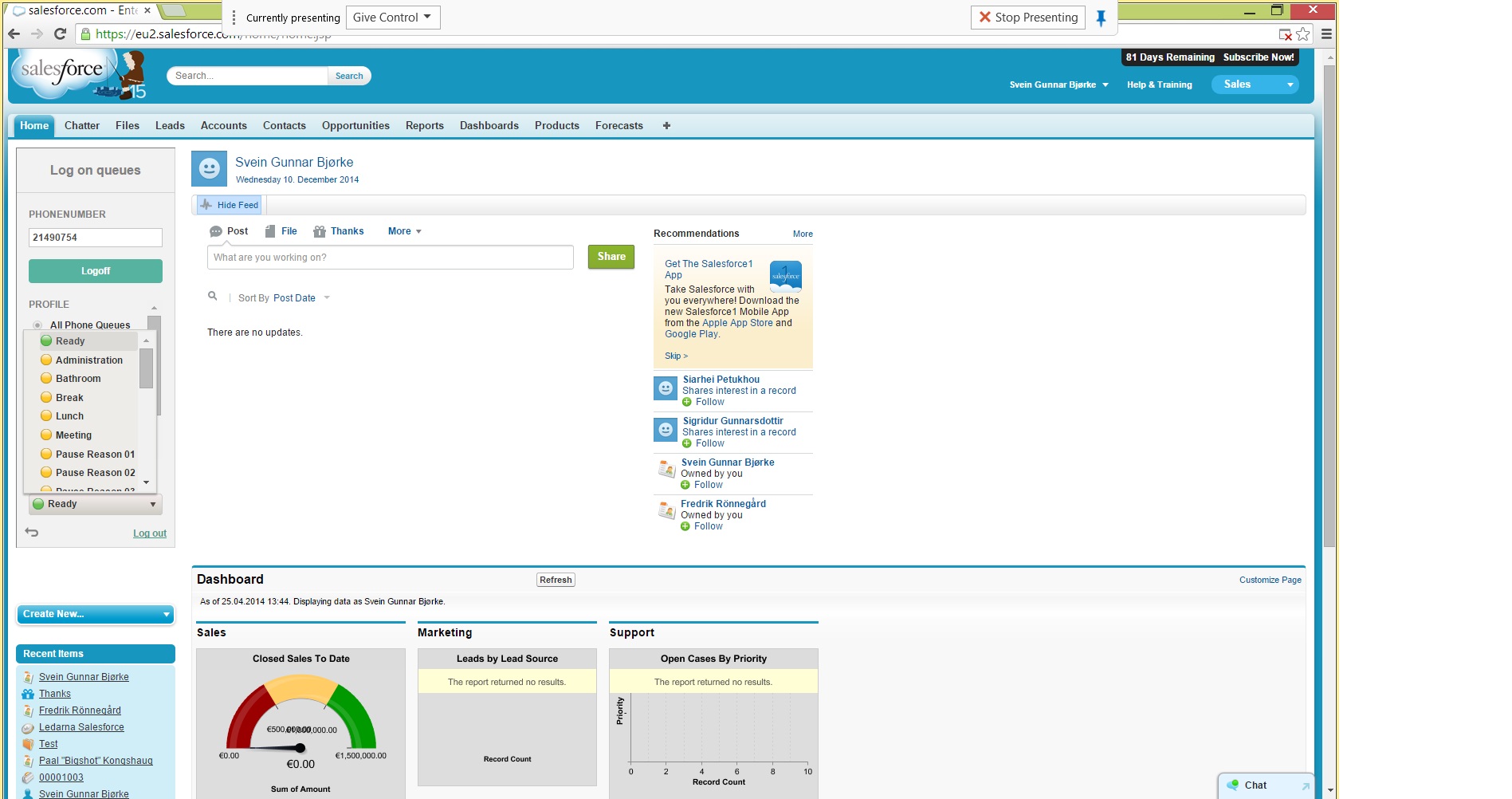Viewport: 1512px width, 799px height.
Task: Click the plus icon to add tabs
Action: [666, 126]
